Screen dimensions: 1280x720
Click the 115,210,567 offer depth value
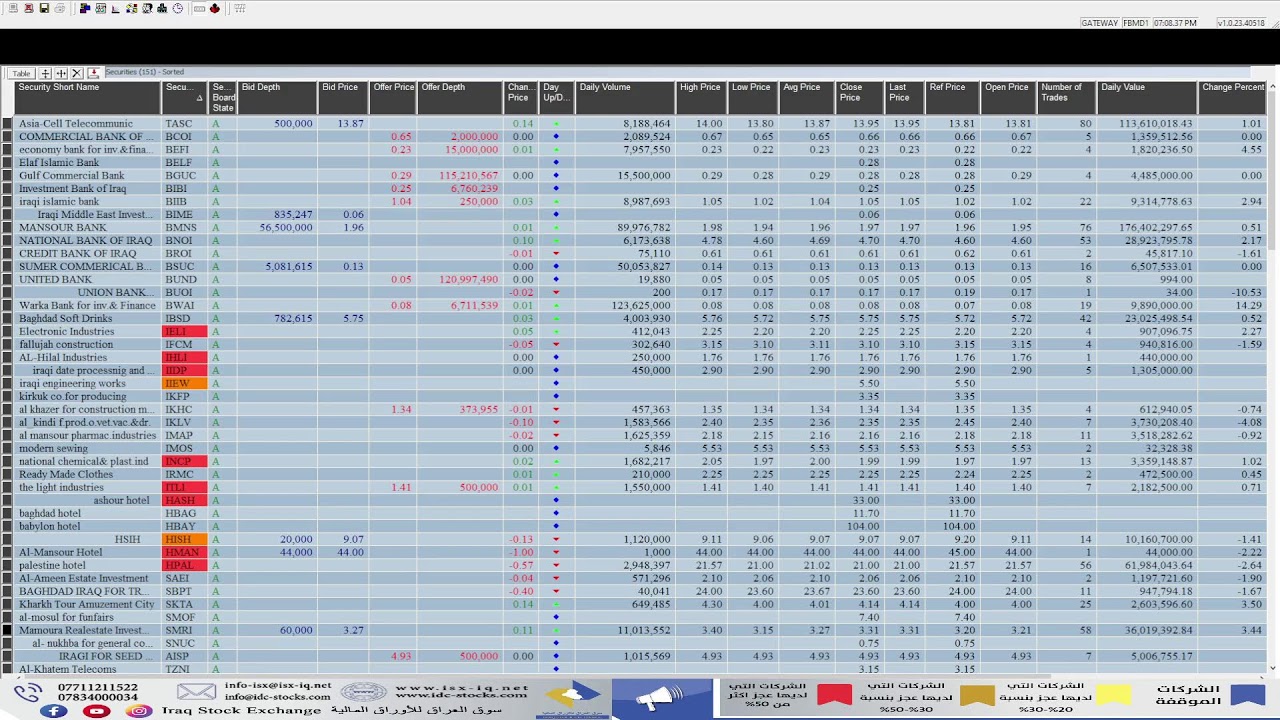click(x=468, y=176)
